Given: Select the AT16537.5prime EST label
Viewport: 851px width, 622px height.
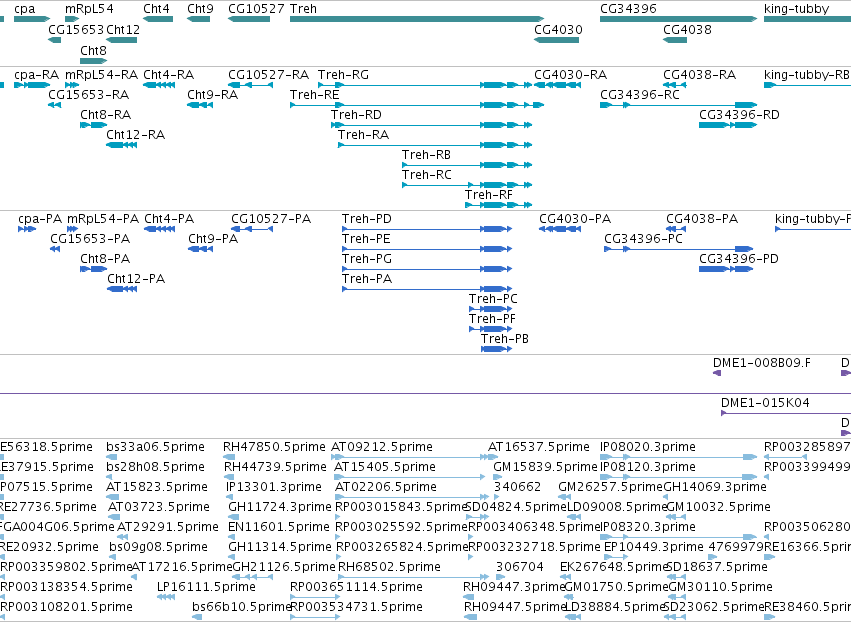Looking at the screenshot, I should click(x=539, y=447).
